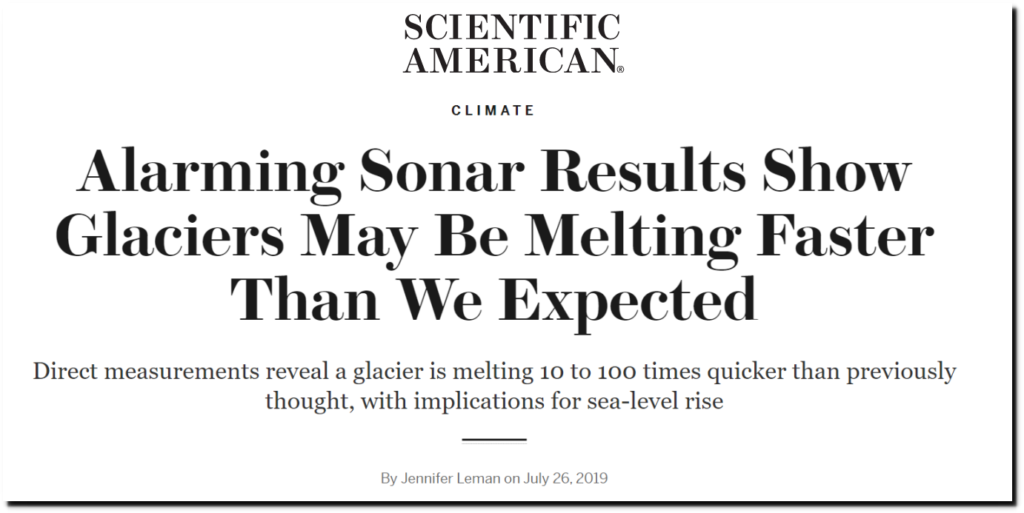This screenshot has height=513, width=1024.
Task: Click the registered trademark symbol after AMERICAN
Action: [x=620, y=69]
